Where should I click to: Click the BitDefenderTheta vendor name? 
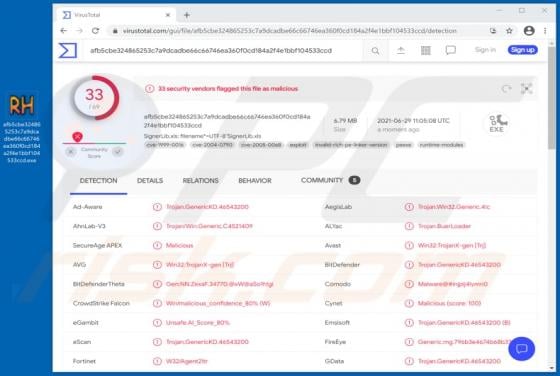99,284
